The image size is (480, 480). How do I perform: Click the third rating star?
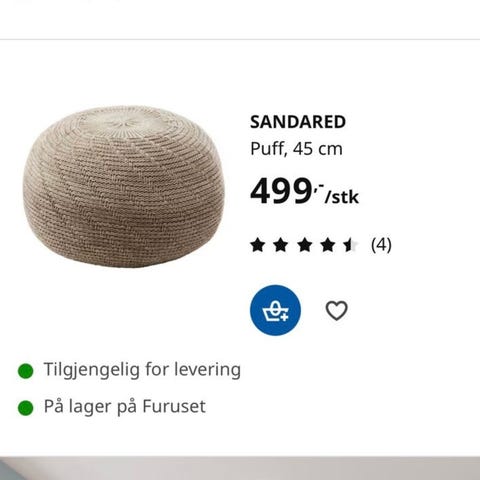tap(304, 245)
